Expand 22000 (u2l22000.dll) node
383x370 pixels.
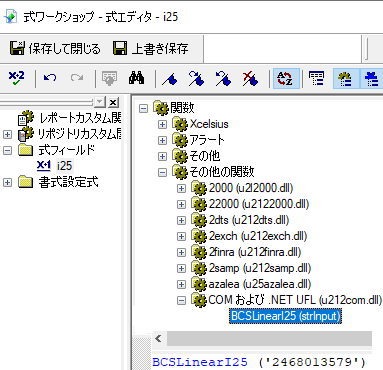click(x=181, y=204)
